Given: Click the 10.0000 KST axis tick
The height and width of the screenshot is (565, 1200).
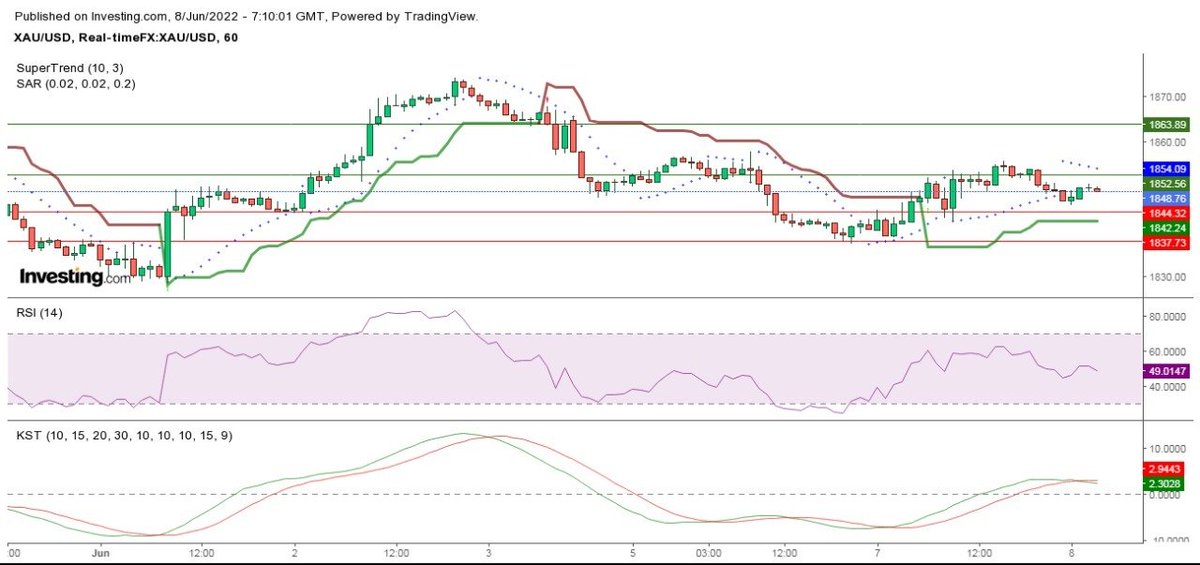Looking at the screenshot, I should 1166,449.
